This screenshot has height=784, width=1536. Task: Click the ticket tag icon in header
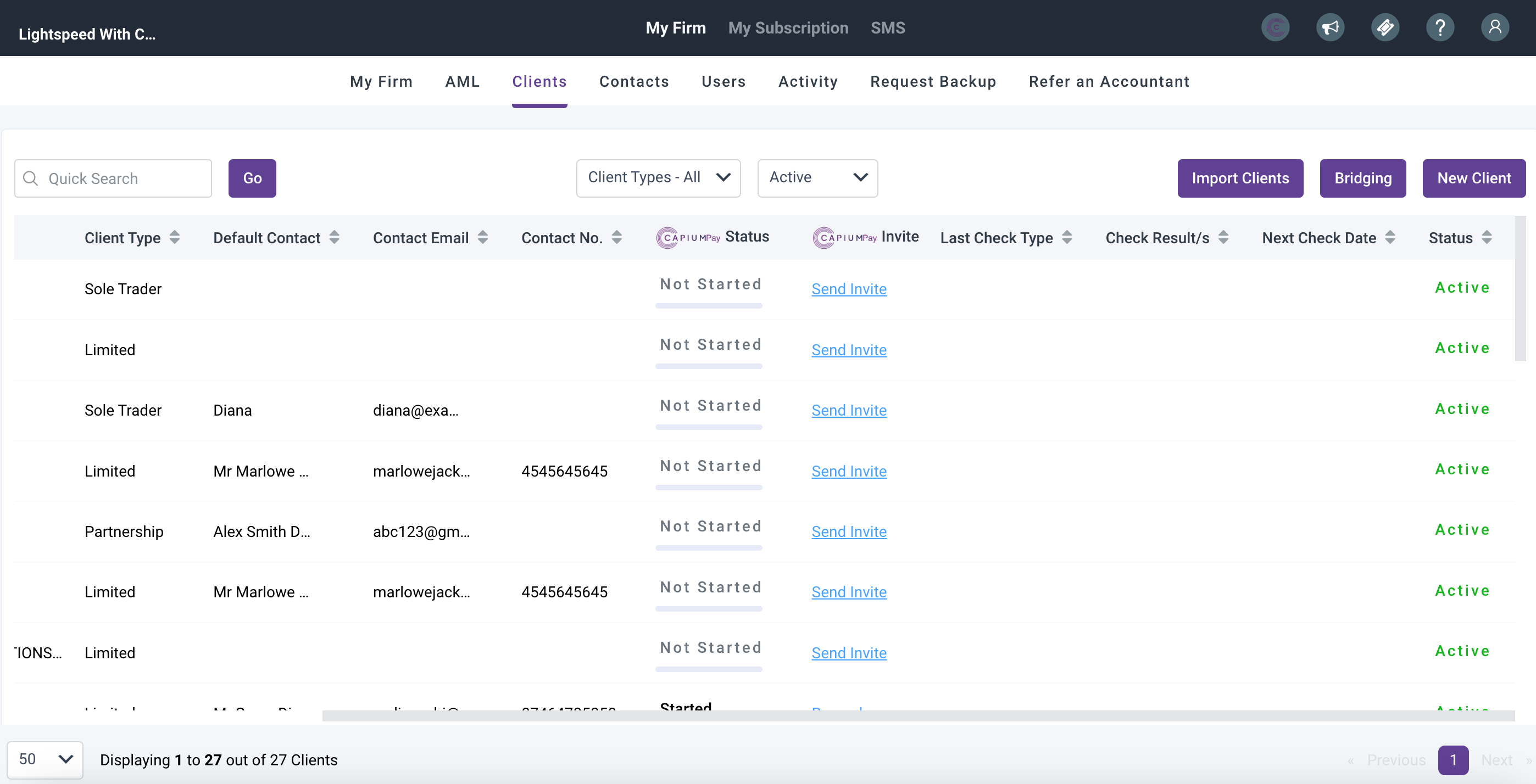pos(1384,27)
